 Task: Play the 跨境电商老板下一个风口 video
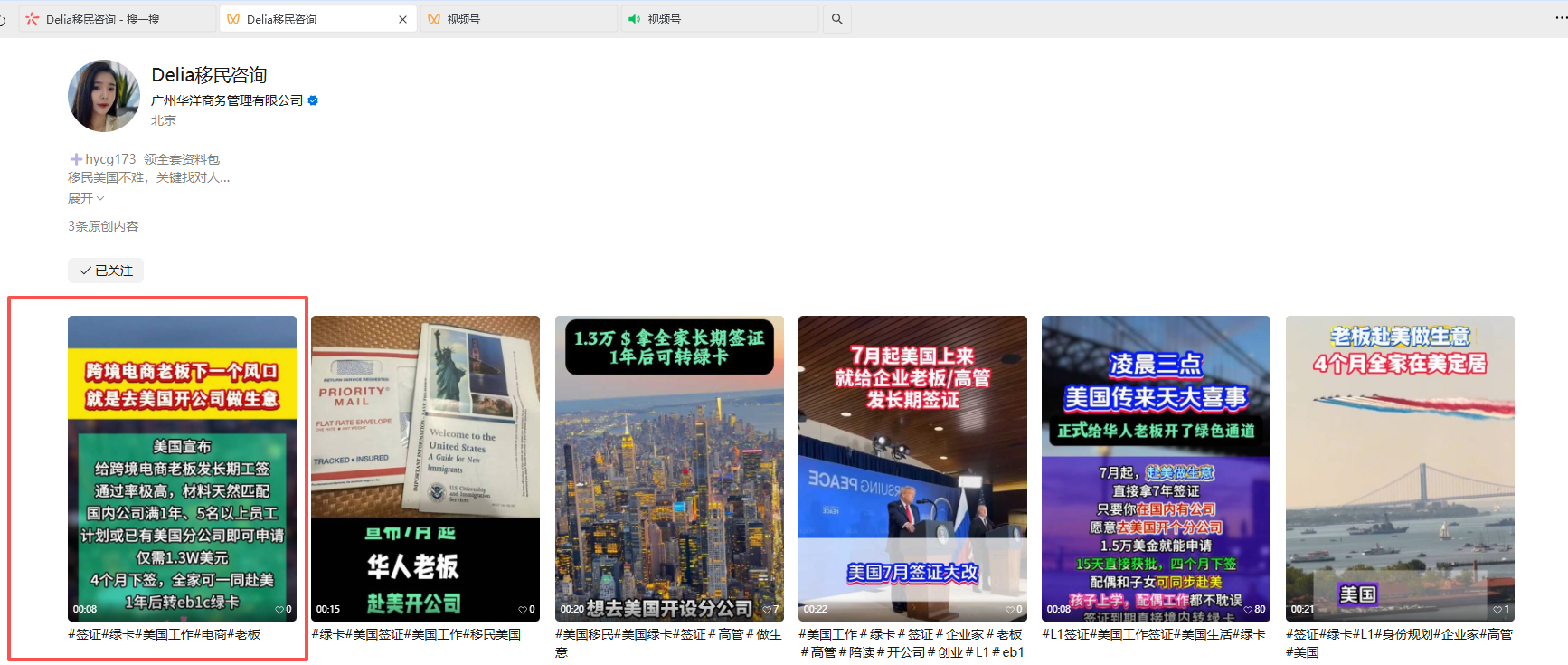[182, 468]
